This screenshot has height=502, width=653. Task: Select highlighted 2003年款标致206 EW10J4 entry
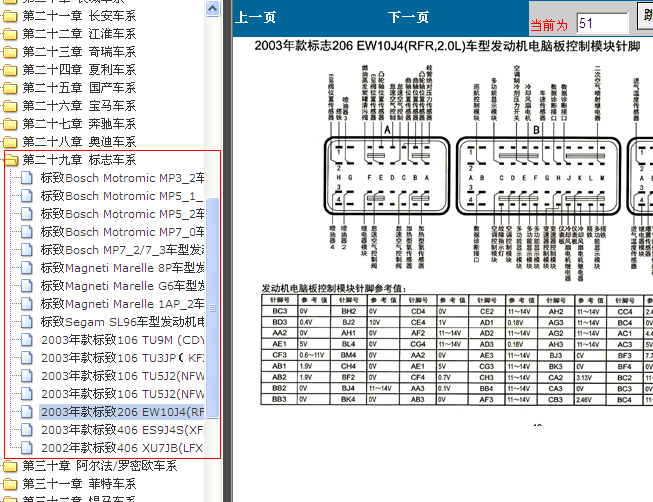pyautogui.click(x=122, y=412)
